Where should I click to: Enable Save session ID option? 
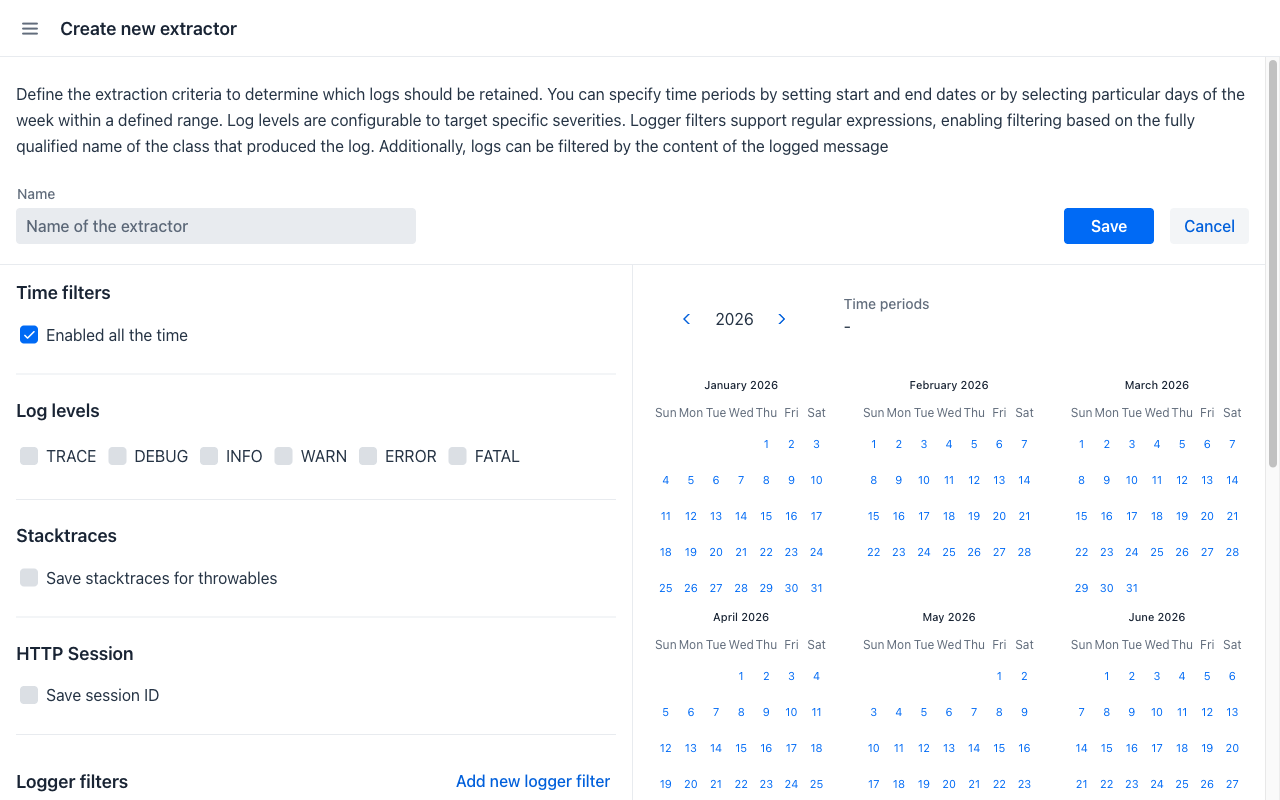click(x=29, y=695)
